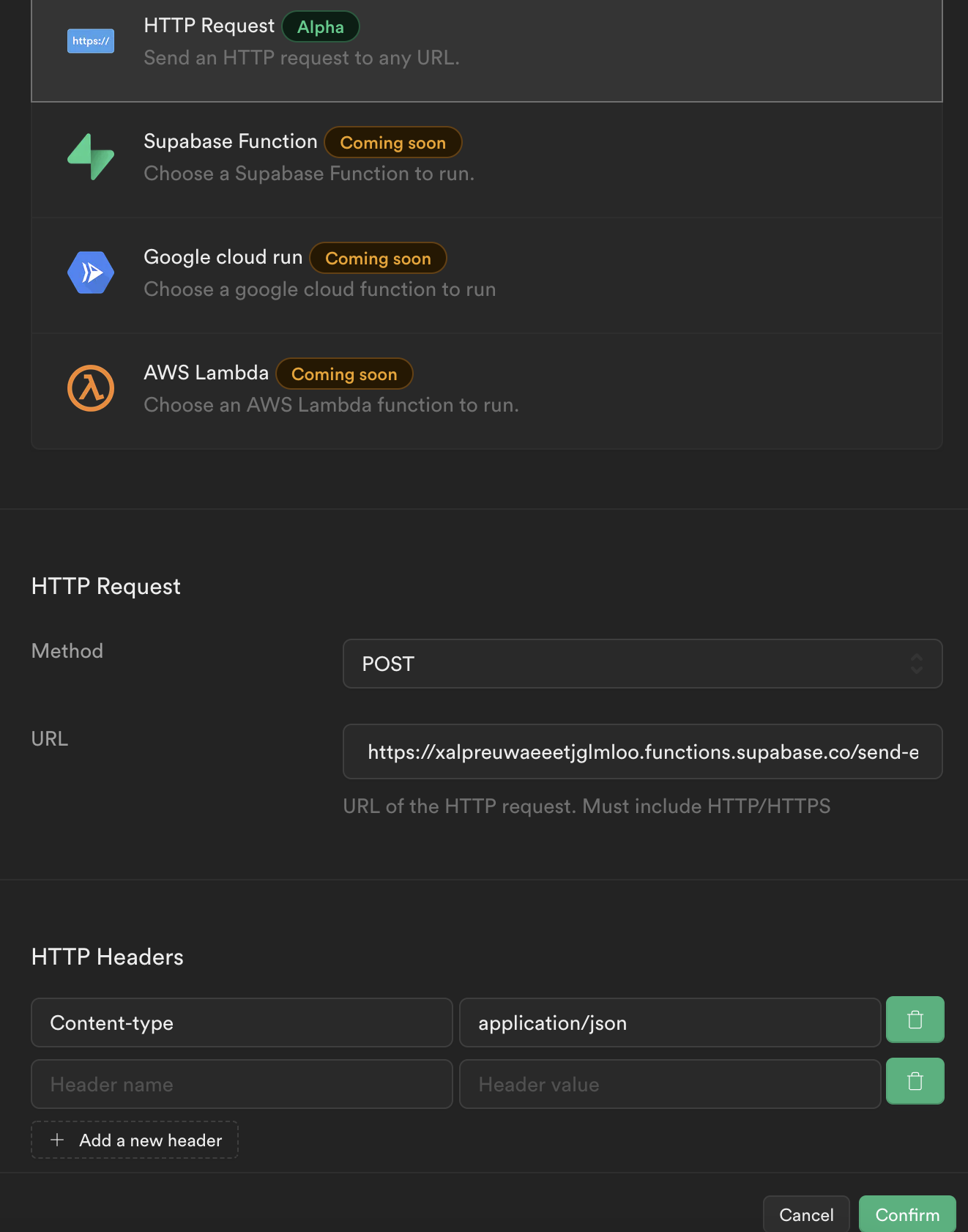968x1232 pixels.
Task: Focus the empty Header name field
Action: click(x=242, y=1084)
